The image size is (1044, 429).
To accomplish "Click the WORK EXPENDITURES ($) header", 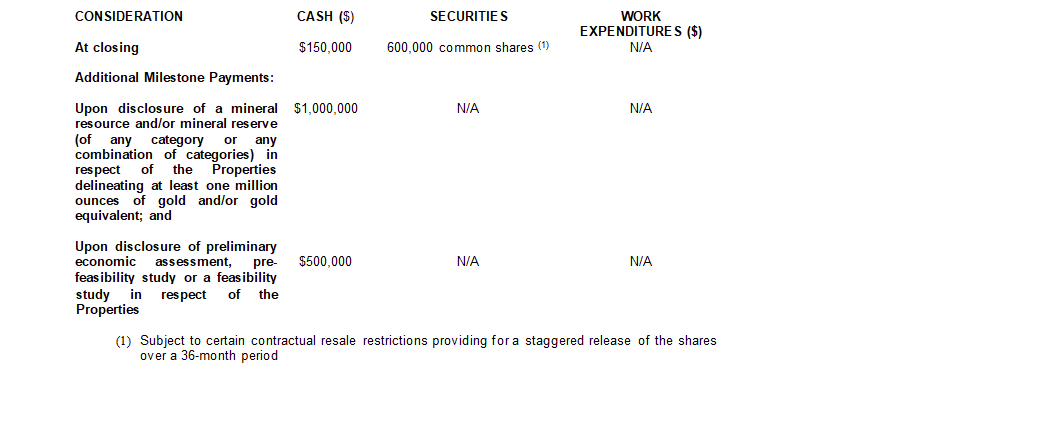I will 641,24.
